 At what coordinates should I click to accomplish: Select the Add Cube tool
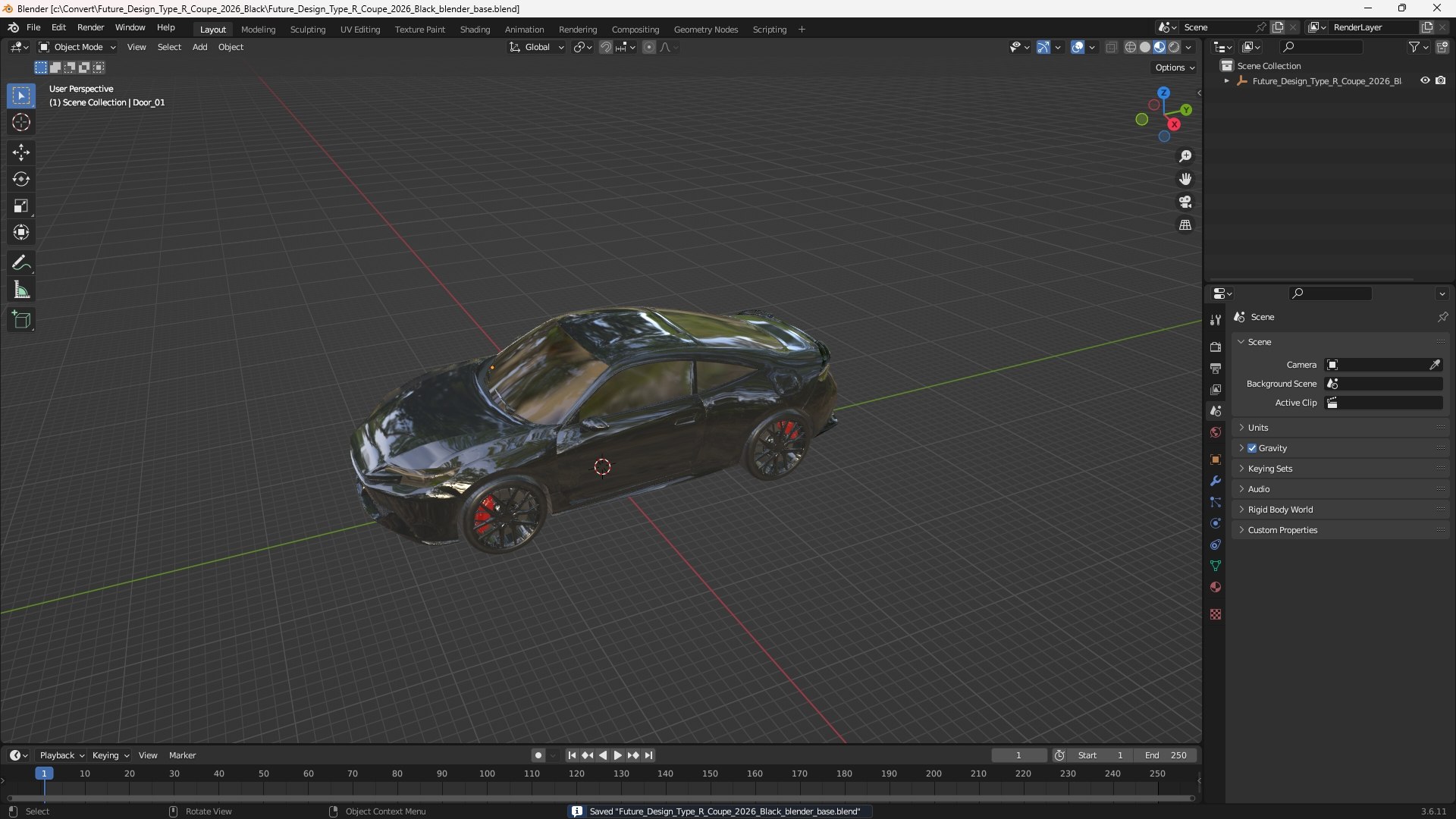21,320
